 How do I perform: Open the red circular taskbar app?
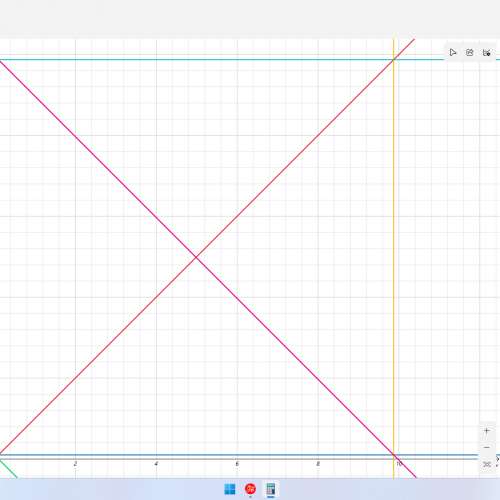(250, 489)
